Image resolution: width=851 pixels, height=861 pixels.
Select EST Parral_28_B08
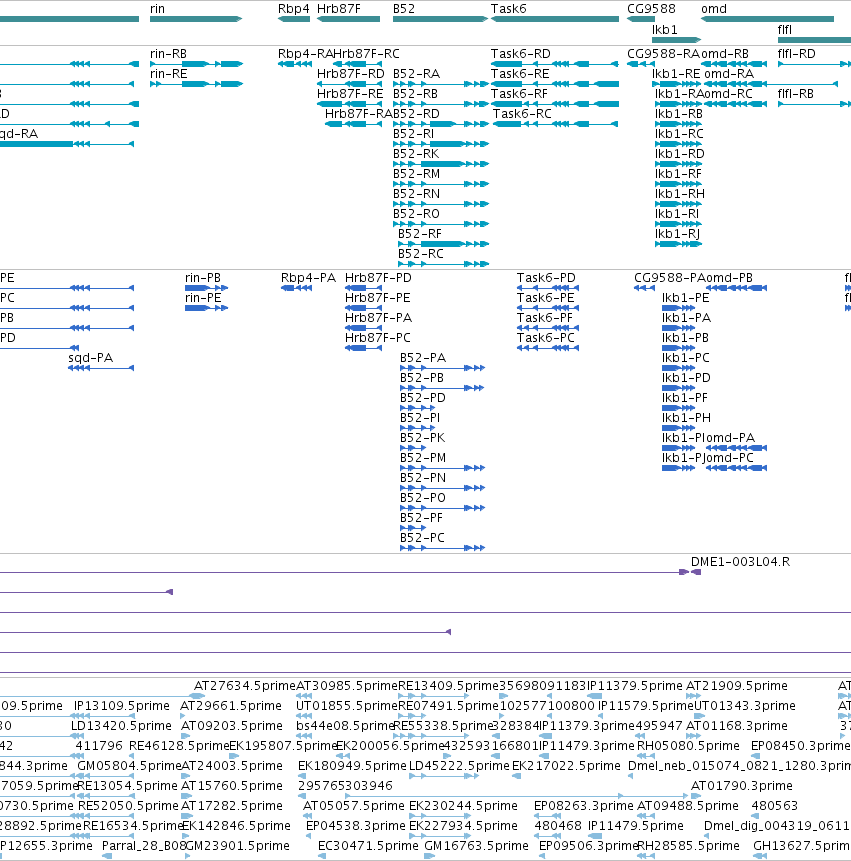click(144, 846)
